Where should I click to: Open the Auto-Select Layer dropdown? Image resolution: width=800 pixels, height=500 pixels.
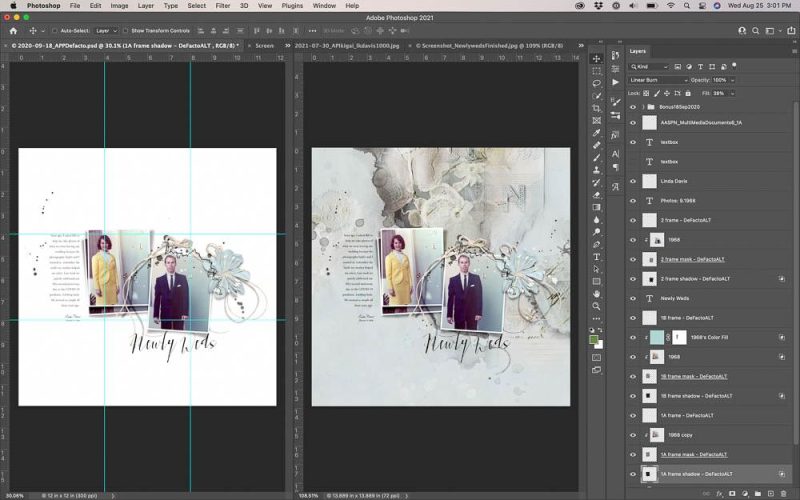pos(107,31)
